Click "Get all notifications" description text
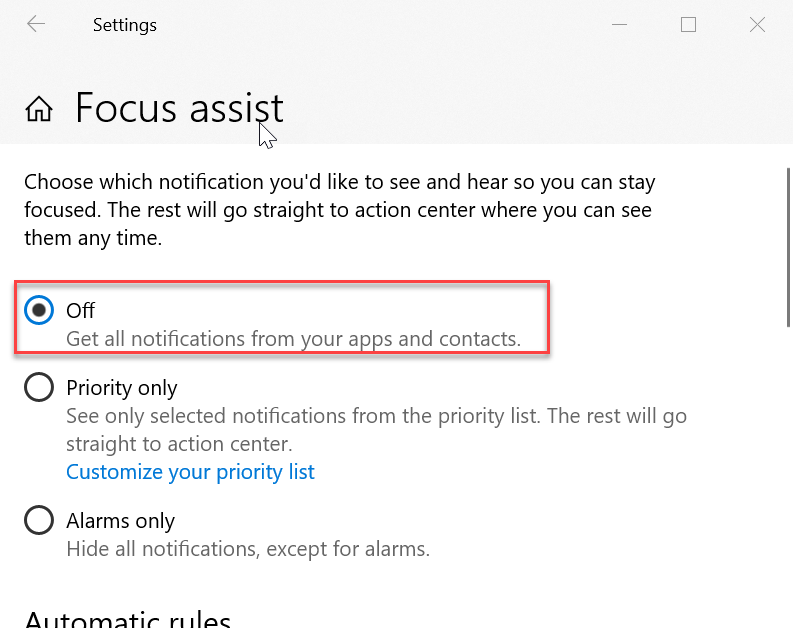Viewport: 793px width, 628px height. 293,339
